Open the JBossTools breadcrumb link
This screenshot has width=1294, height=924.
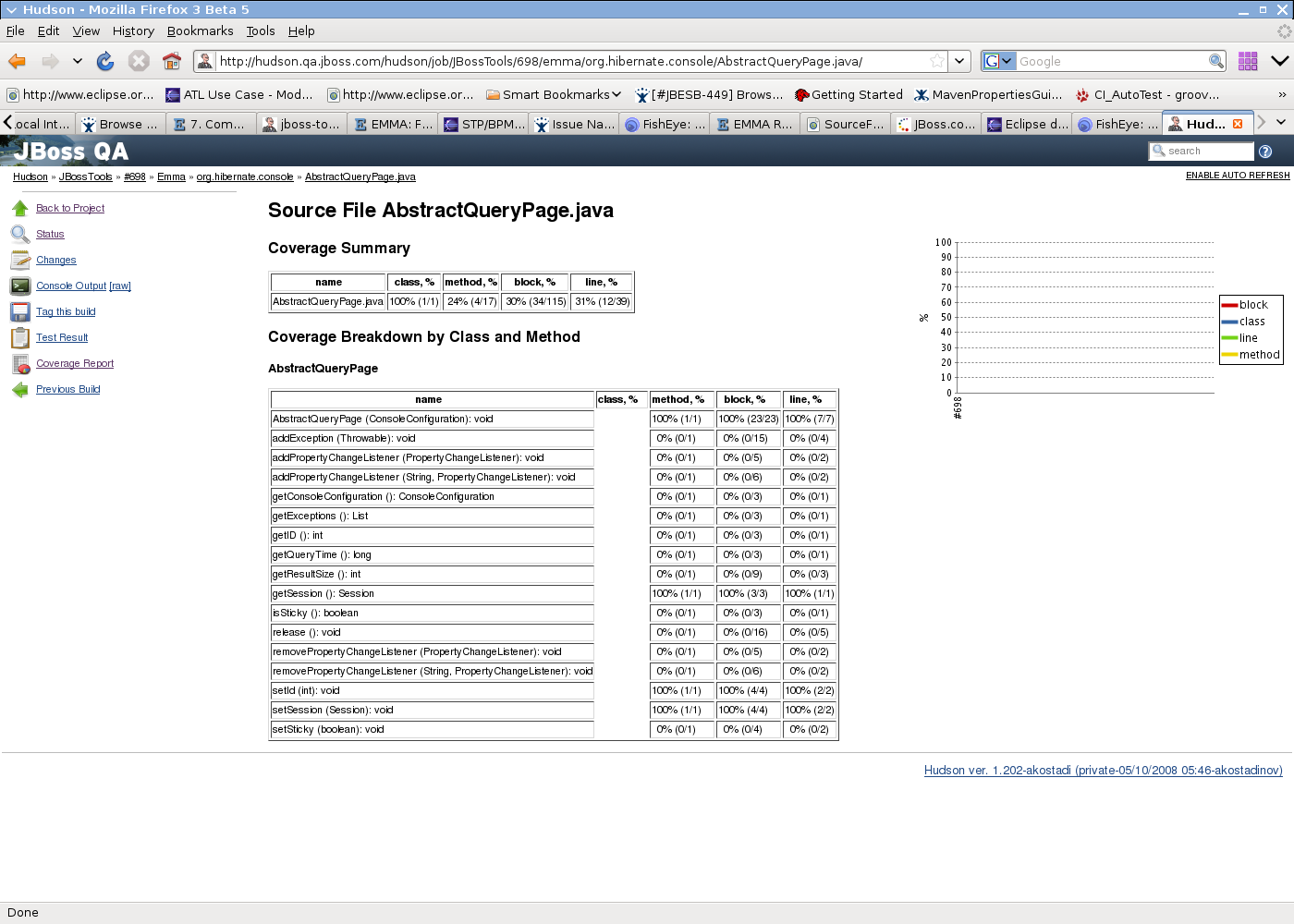[86, 176]
